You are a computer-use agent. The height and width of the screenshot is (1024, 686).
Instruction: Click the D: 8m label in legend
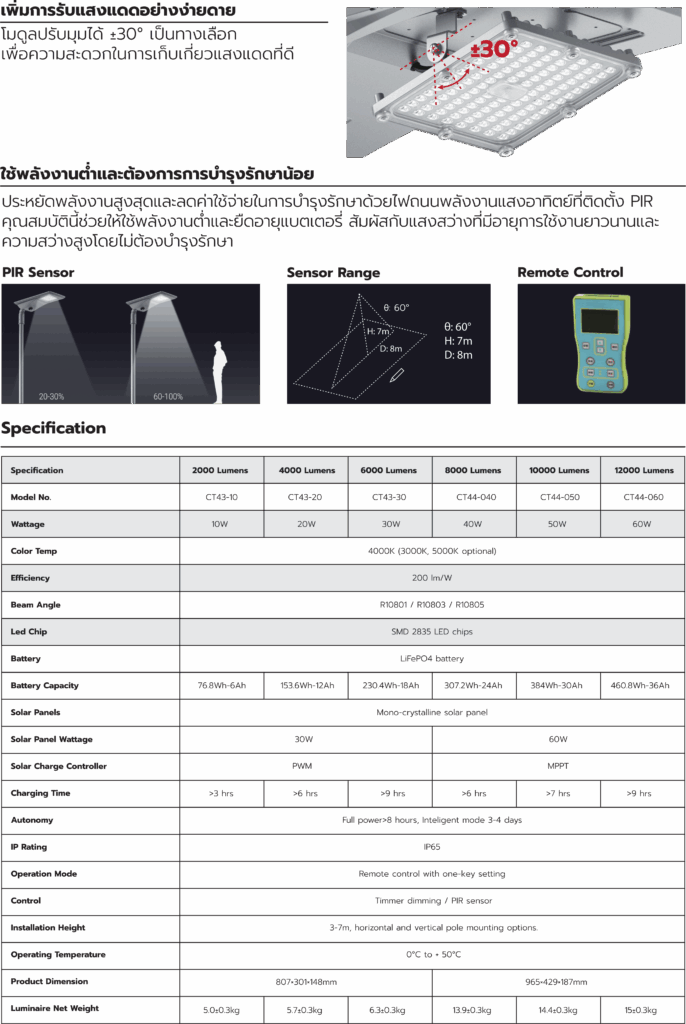click(x=458, y=355)
